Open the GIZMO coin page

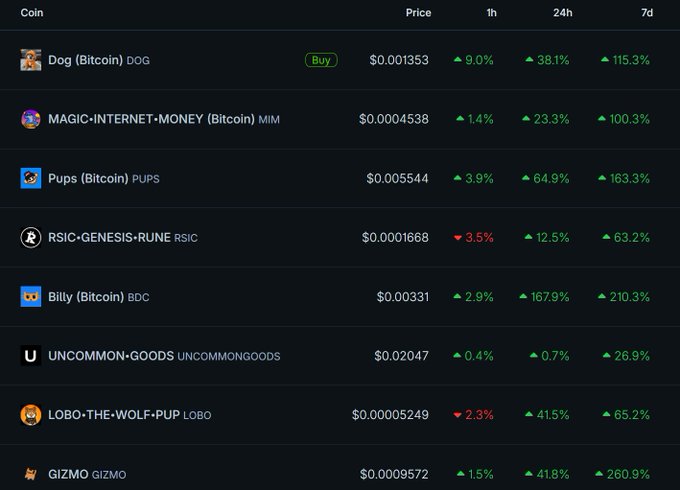click(87, 474)
